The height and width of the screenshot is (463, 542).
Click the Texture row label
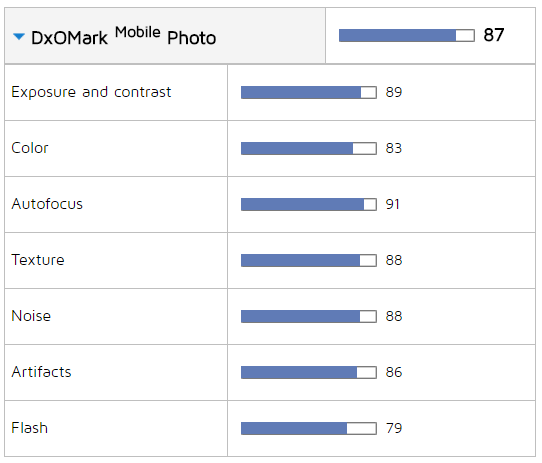(x=38, y=260)
